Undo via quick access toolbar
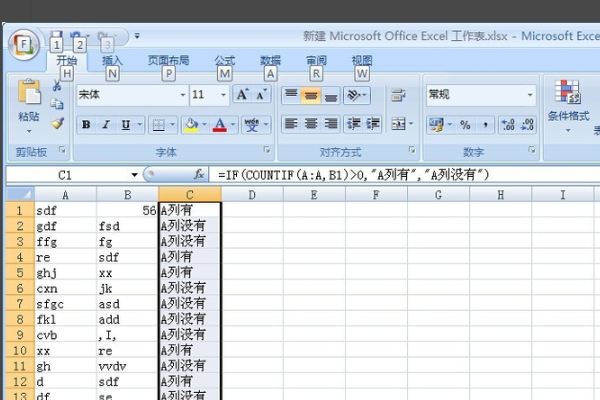The height and width of the screenshot is (400, 600). tap(75, 36)
